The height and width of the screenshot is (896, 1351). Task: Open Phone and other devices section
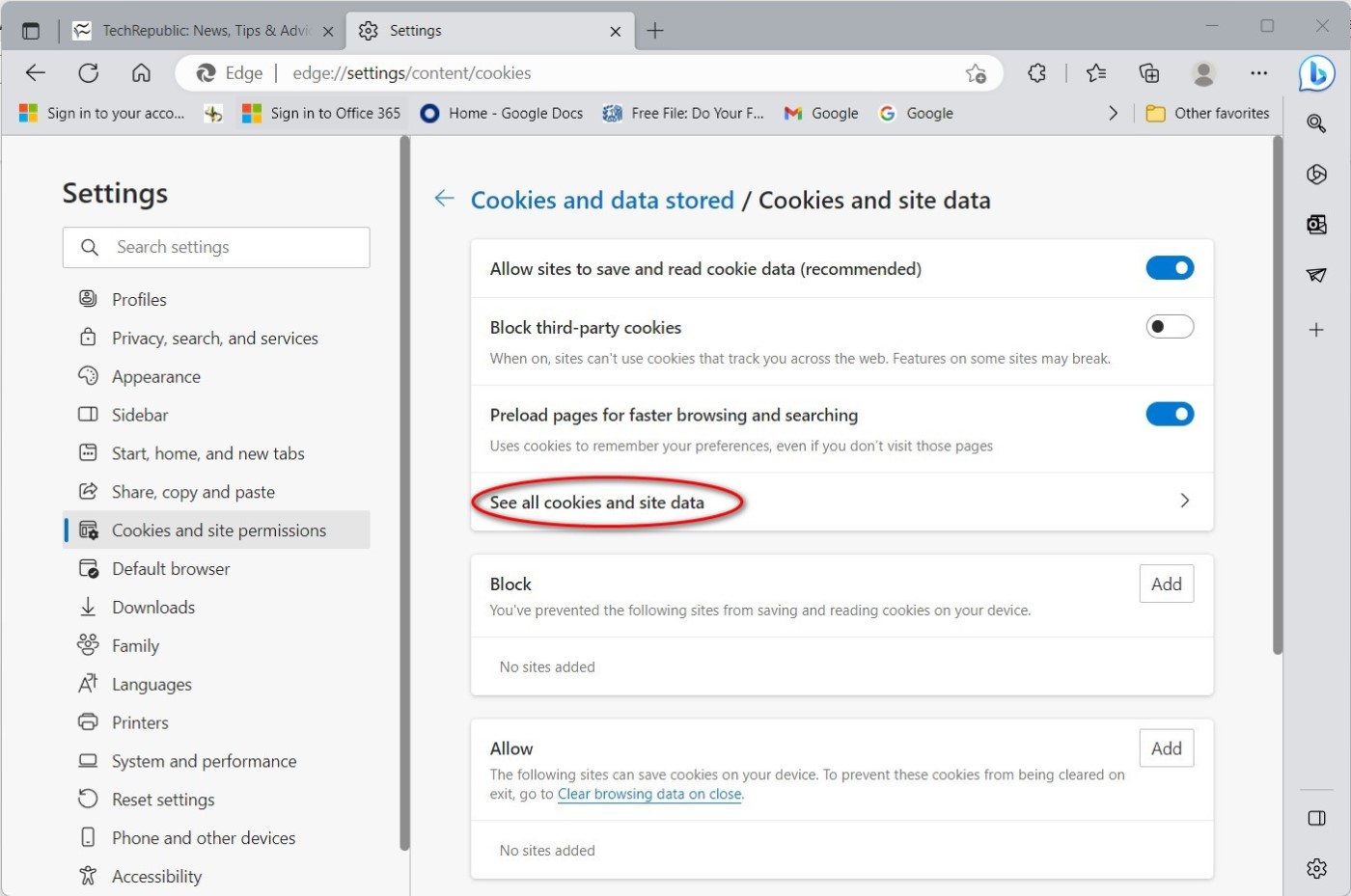pos(216,838)
